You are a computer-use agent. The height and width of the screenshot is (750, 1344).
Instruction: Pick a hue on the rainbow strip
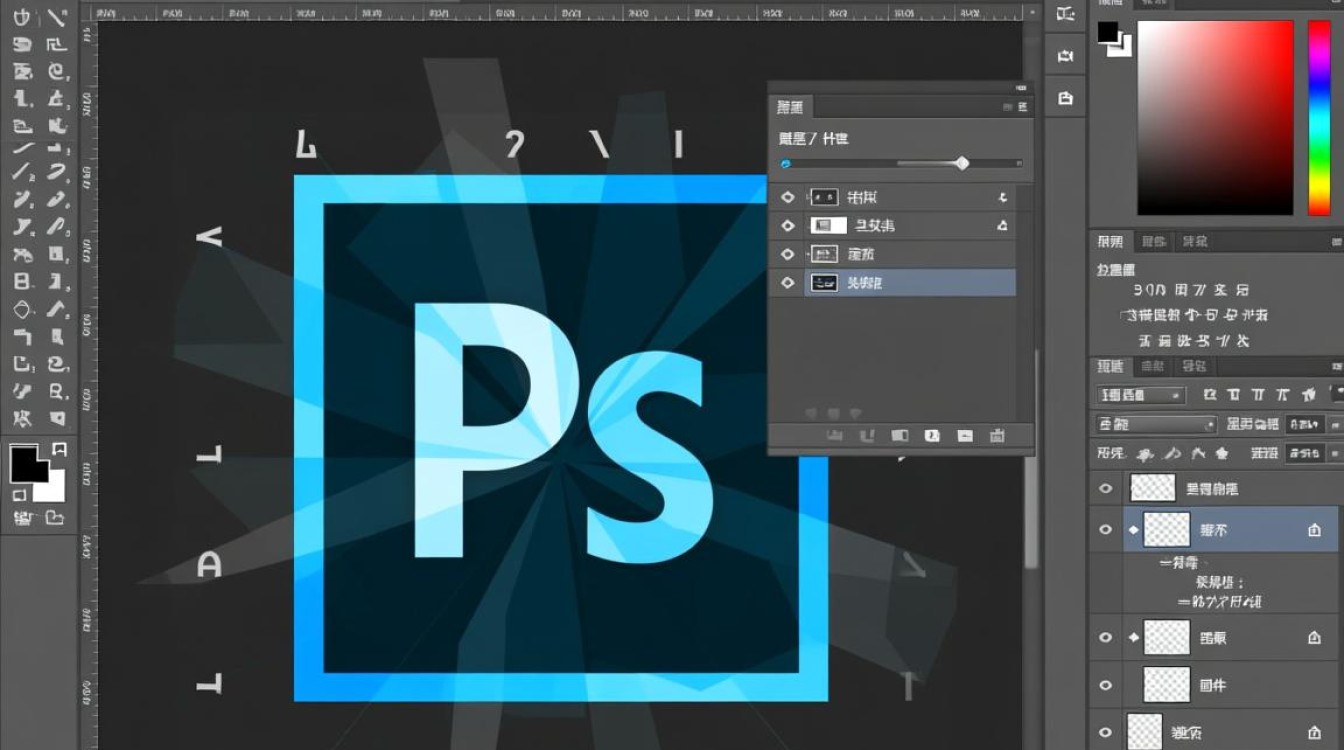1319,117
